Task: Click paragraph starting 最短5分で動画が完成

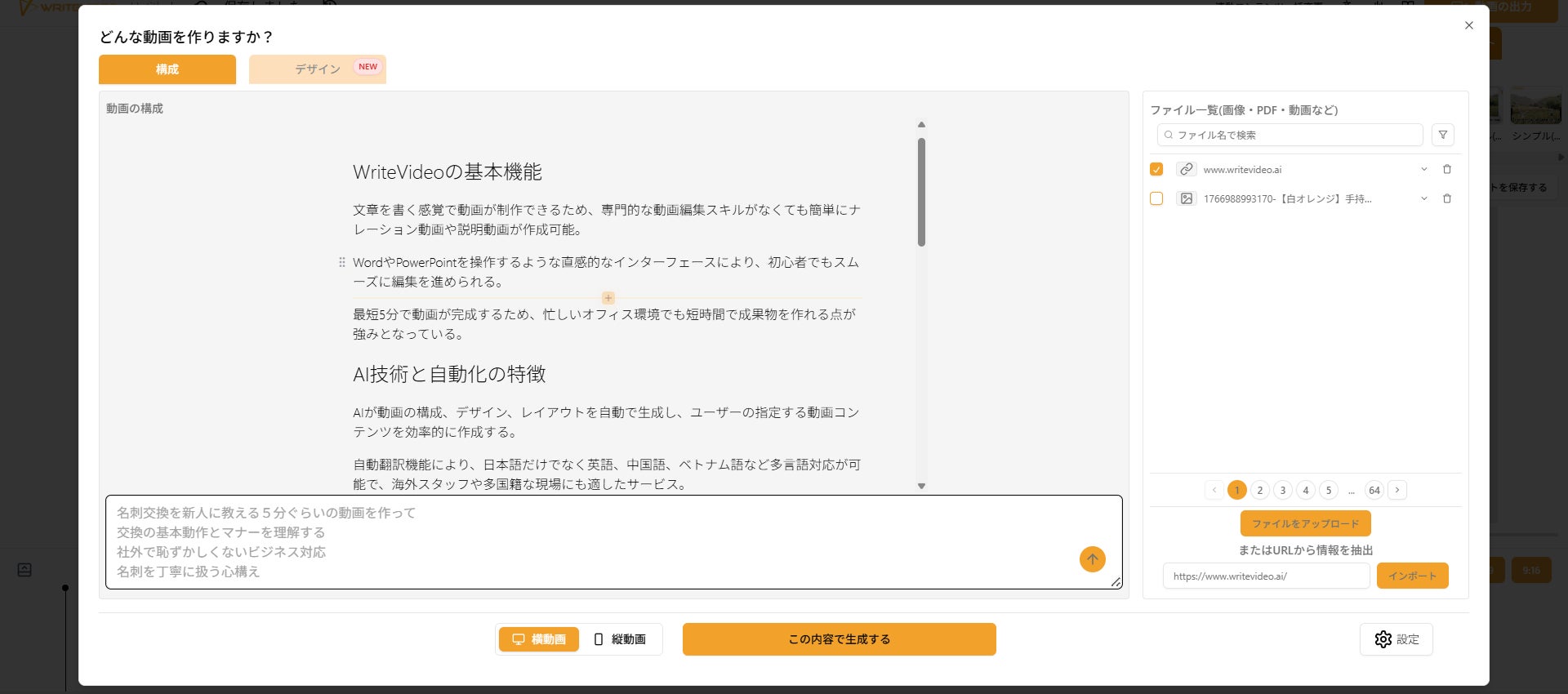Action: tap(605, 324)
